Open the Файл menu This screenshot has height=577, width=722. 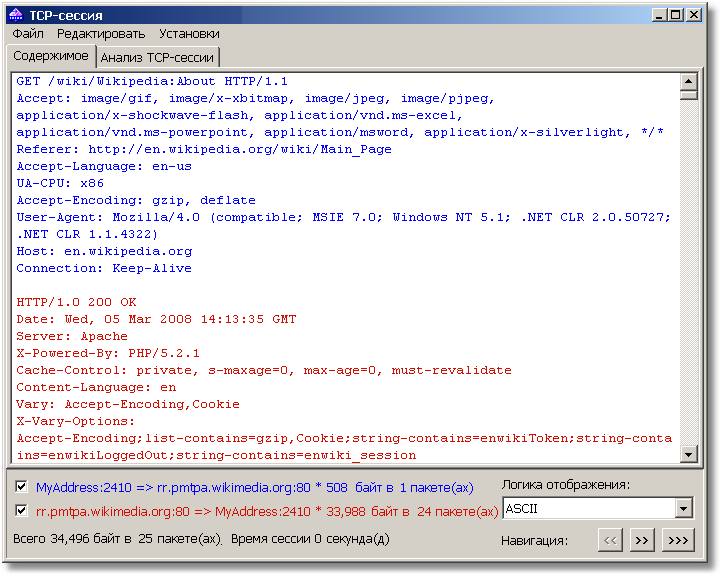(28, 34)
